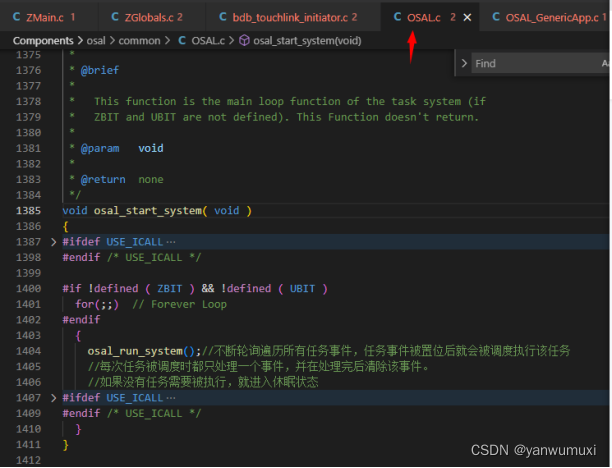The height and width of the screenshot is (468, 612).
Task: Click the C icon on the bdb_touchlink_initiator.c tab
Action: [x=223, y=17]
